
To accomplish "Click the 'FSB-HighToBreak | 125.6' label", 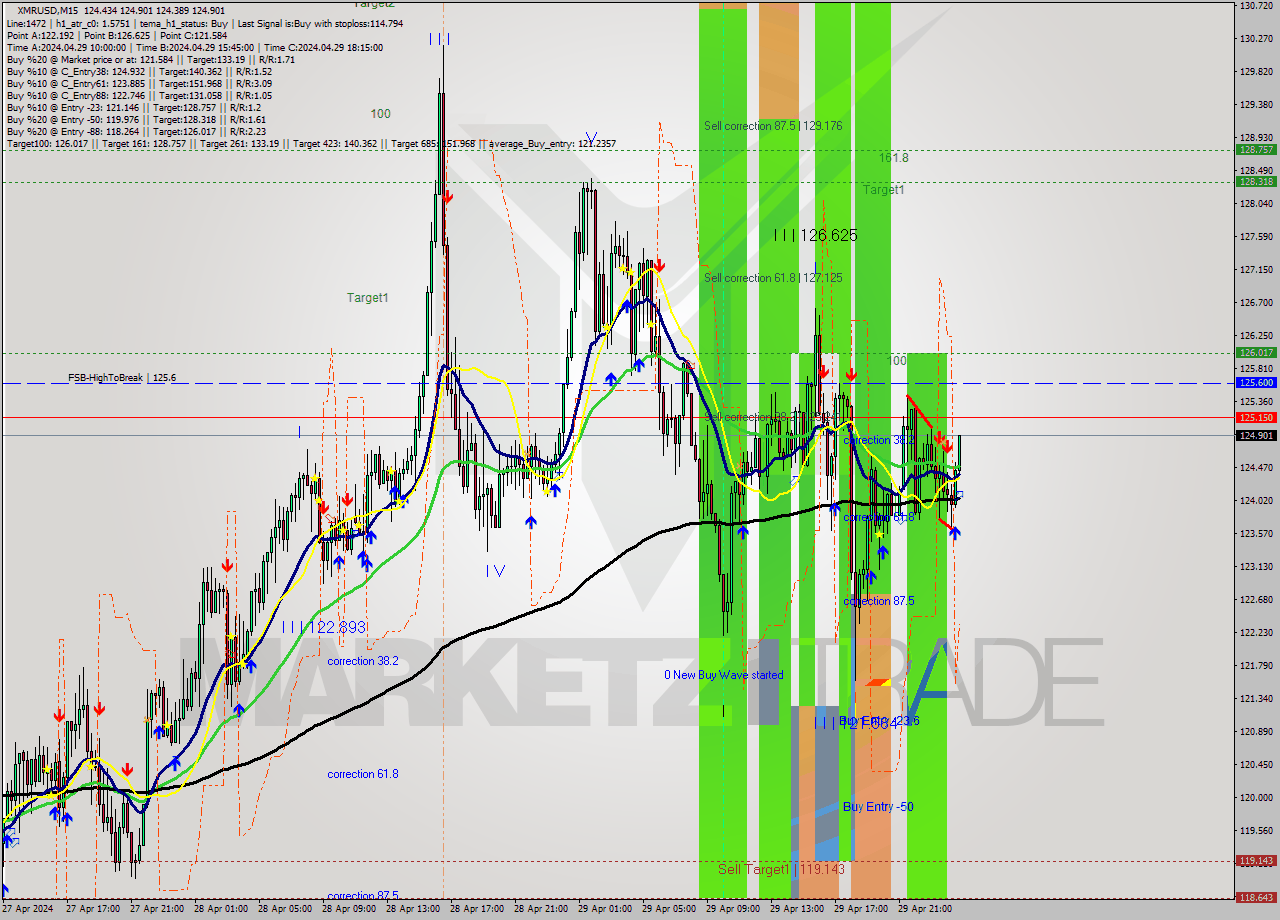I will coord(122,378).
